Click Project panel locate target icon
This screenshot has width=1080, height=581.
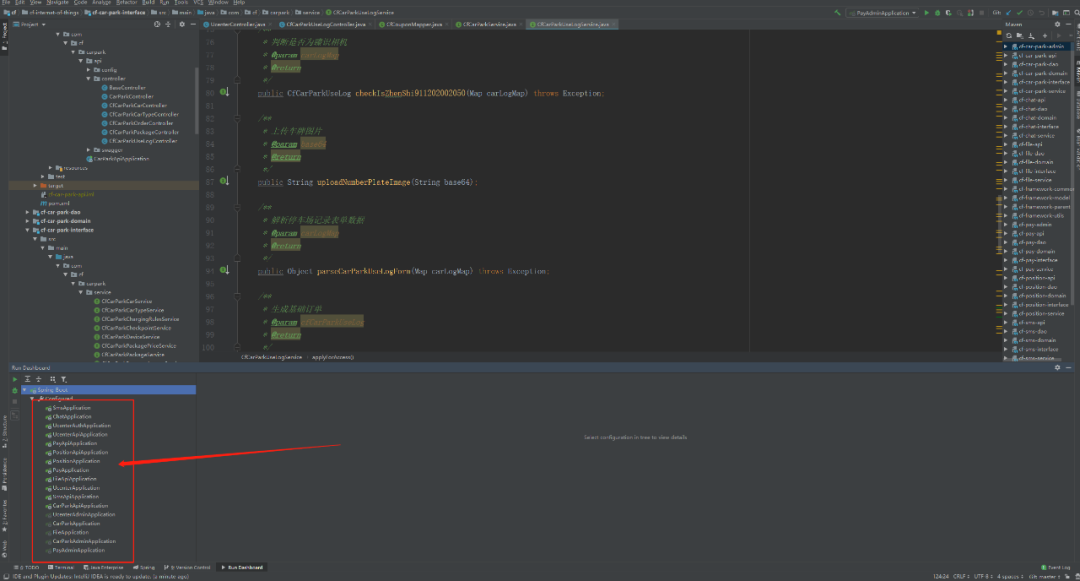(157, 24)
